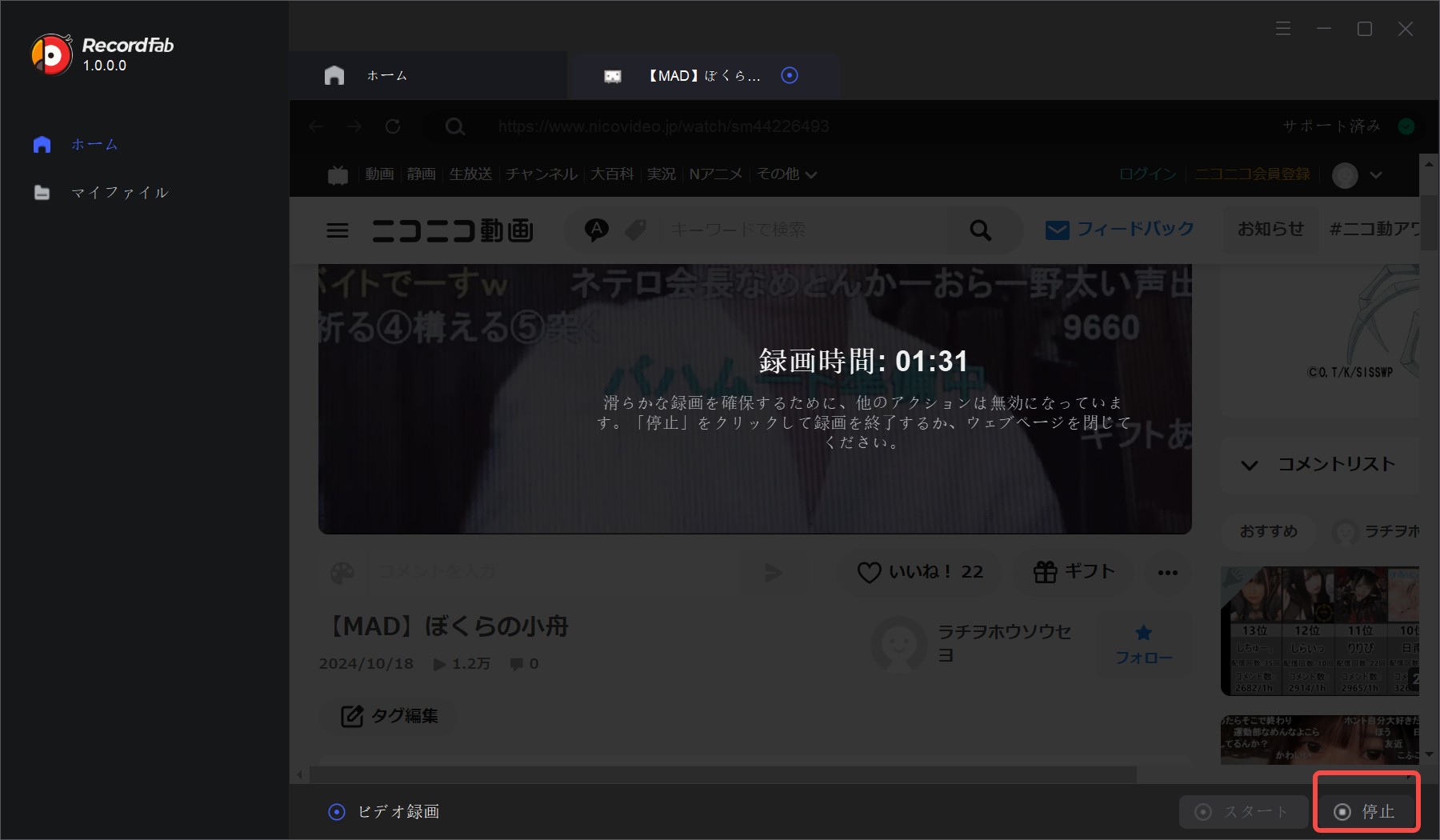Select the ラチヲホ uploader tab

(1377, 531)
